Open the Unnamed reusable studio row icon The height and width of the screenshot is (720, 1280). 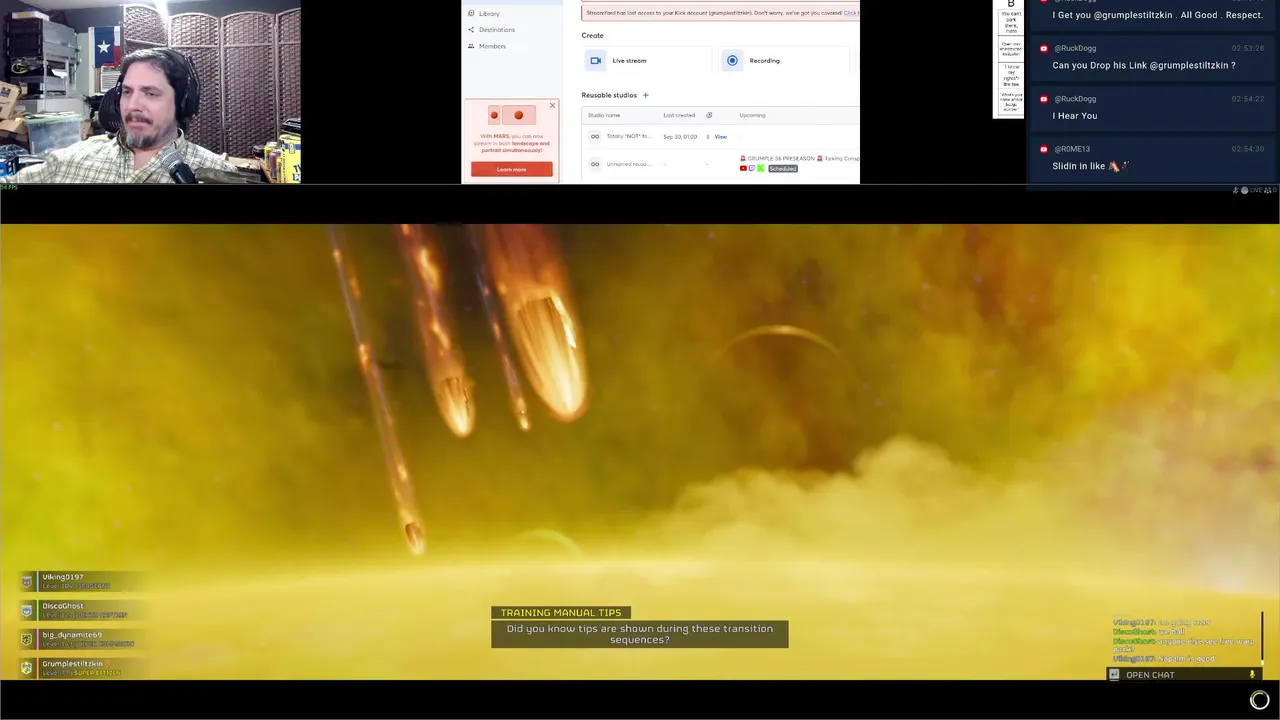coord(595,164)
